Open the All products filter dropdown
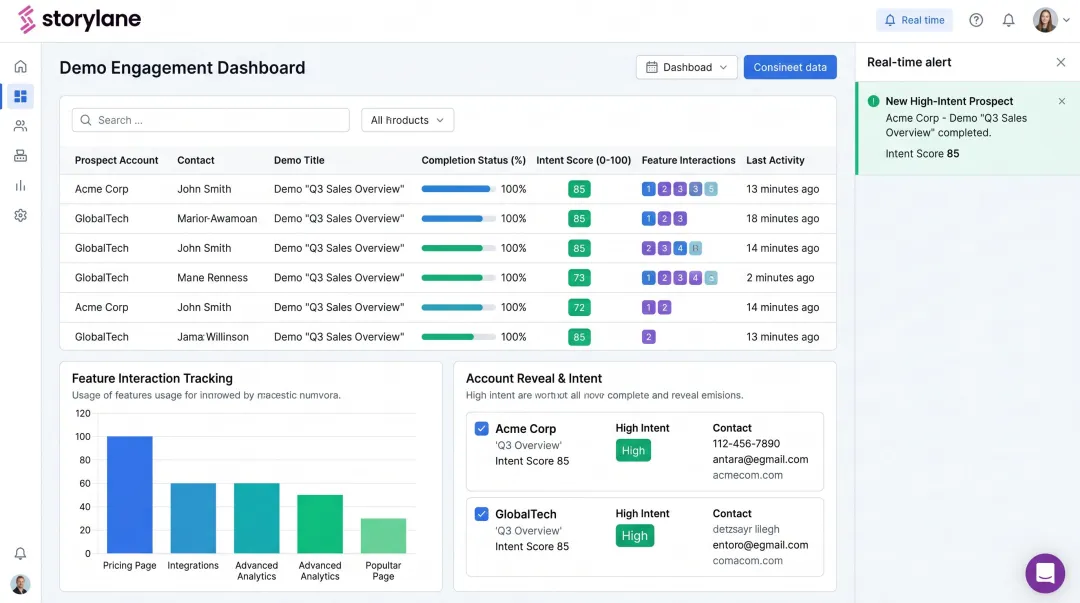The image size is (1080, 603). tap(407, 120)
